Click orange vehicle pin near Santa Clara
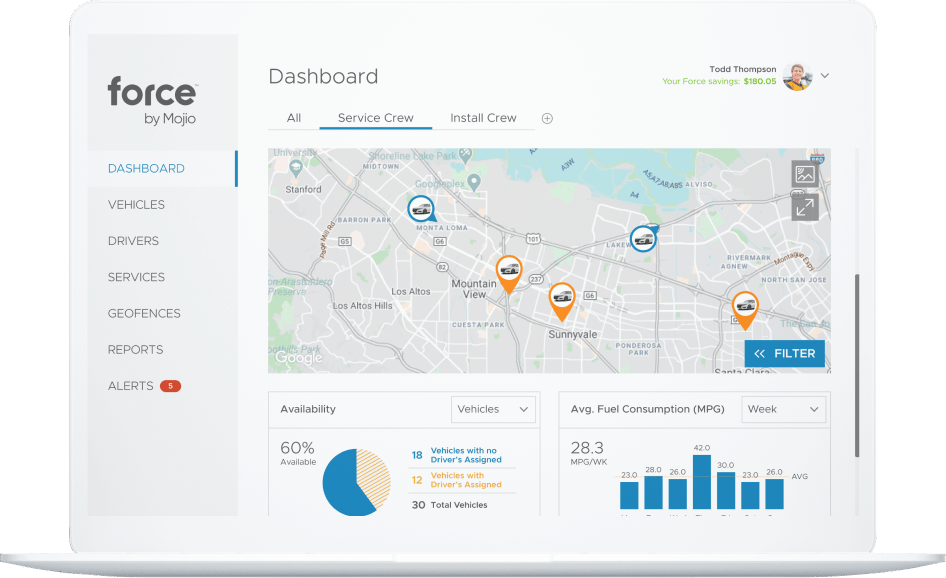Screen dimensions: 946x578 coord(745,308)
